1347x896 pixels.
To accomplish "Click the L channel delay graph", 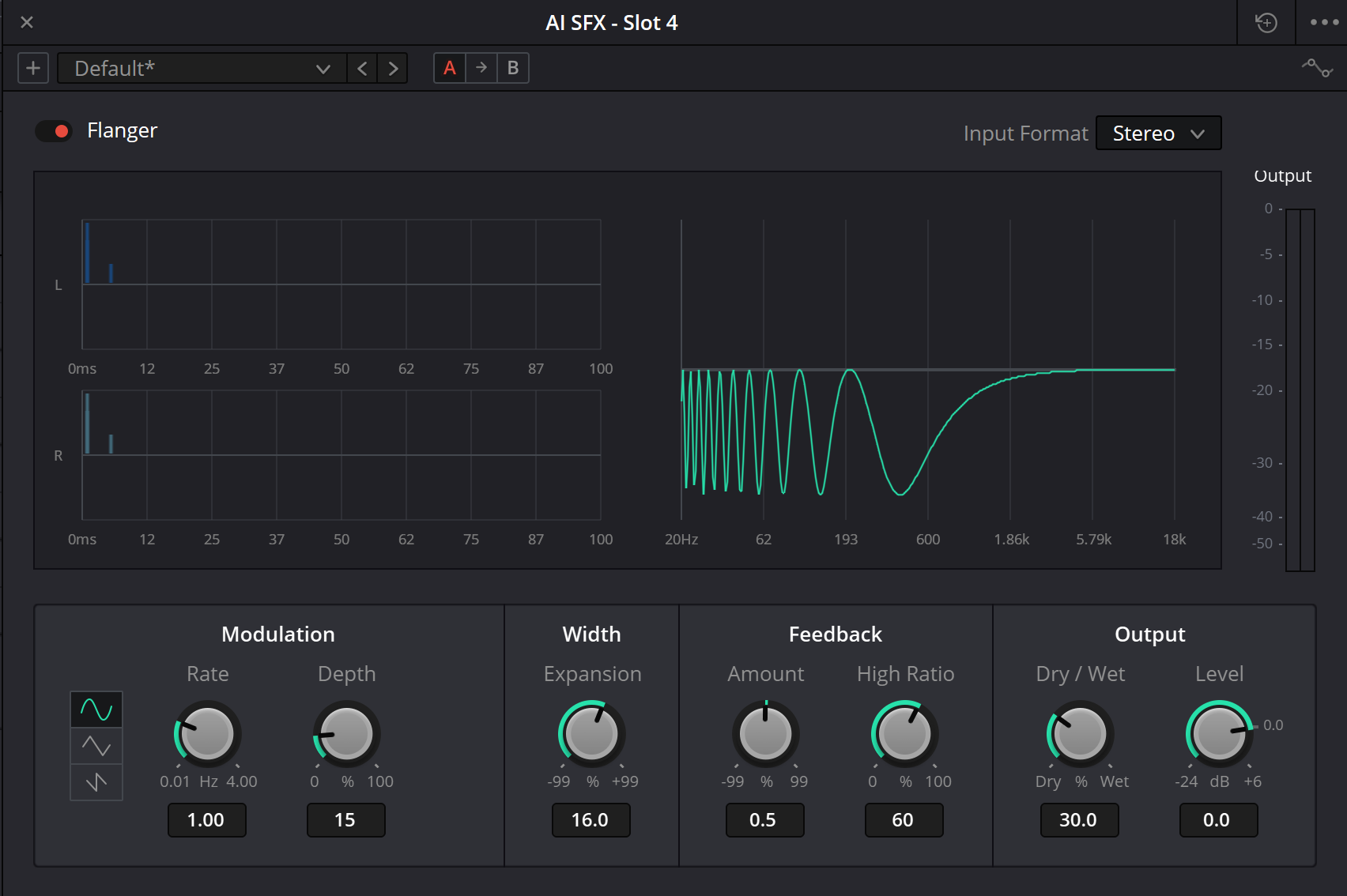I will tap(341, 284).
